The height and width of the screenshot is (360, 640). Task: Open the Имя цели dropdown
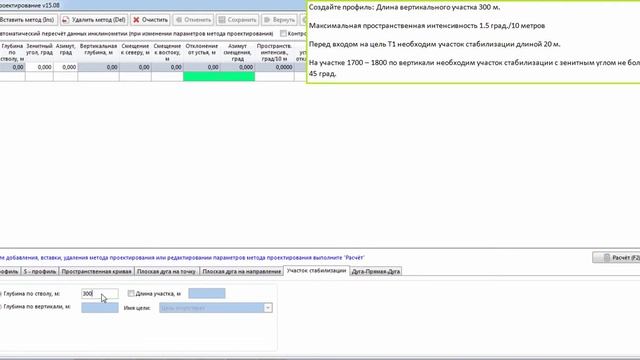pyautogui.click(x=268, y=308)
